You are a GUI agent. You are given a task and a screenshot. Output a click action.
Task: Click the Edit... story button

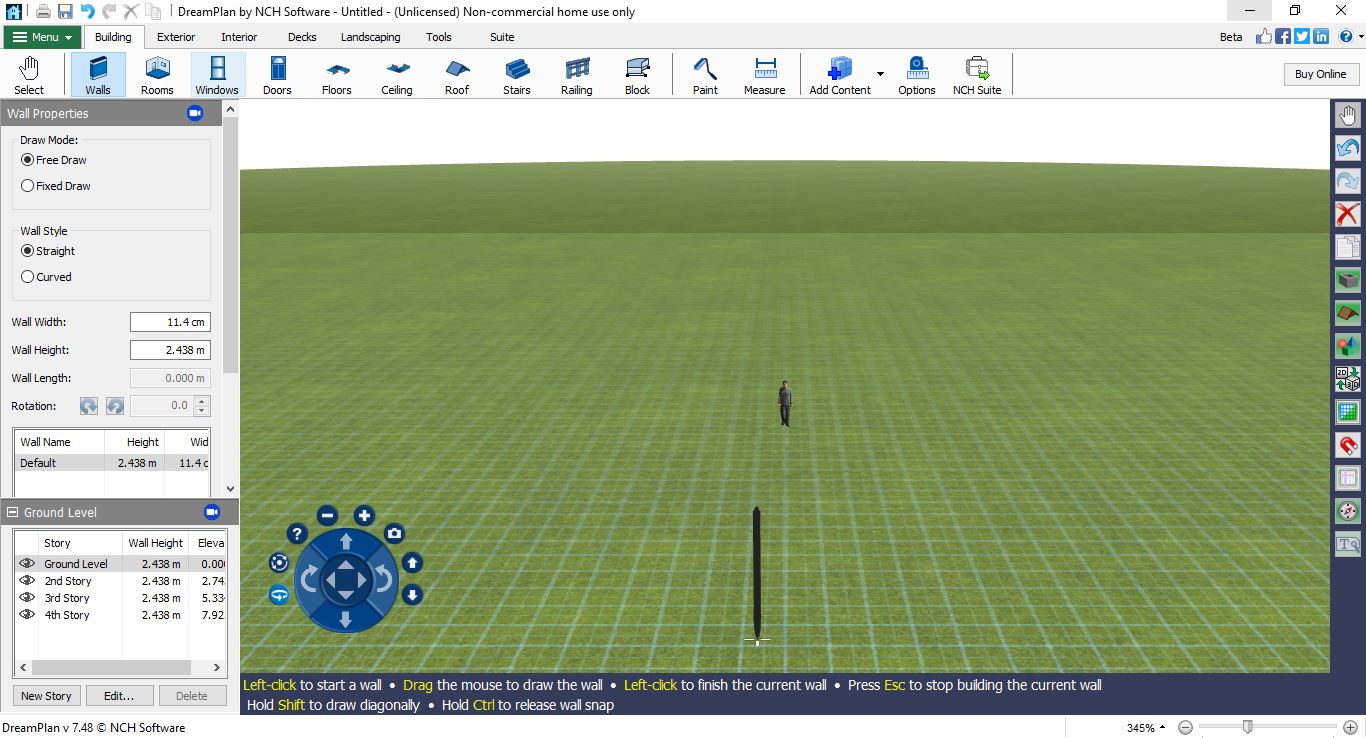(x=120, y=696)
